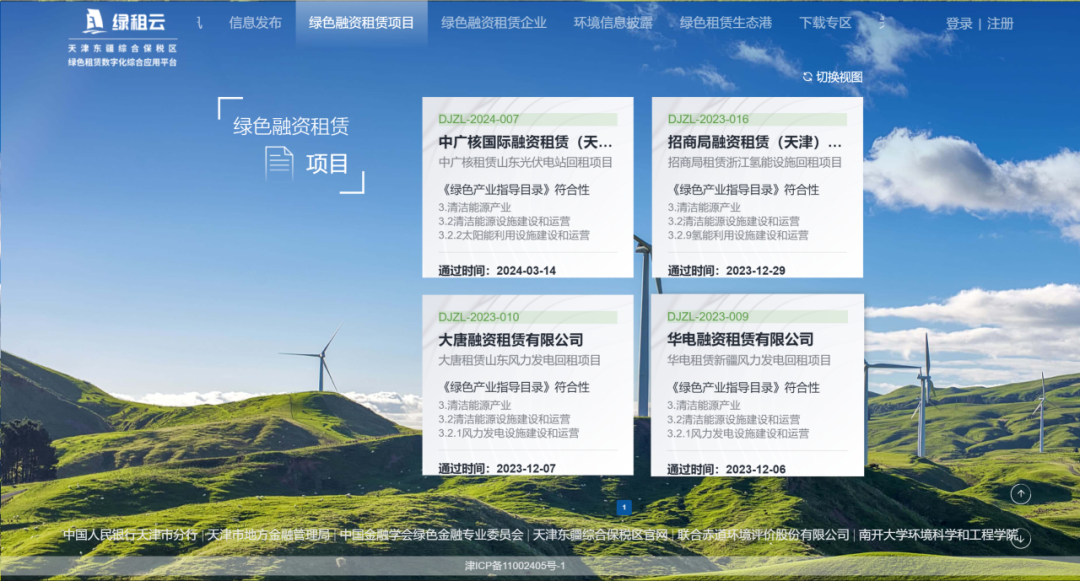Open the 信息发布 menu item
The image size is (1080, 581).
pos(256,23)
